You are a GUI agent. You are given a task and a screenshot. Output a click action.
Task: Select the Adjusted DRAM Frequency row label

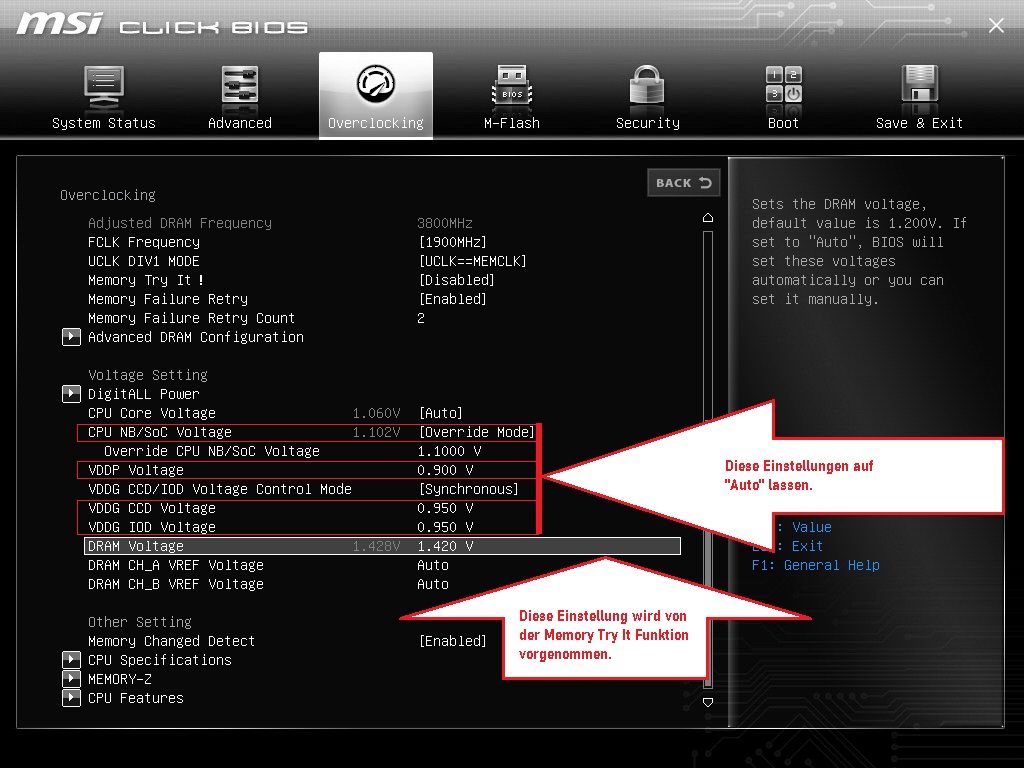[180, 223]
